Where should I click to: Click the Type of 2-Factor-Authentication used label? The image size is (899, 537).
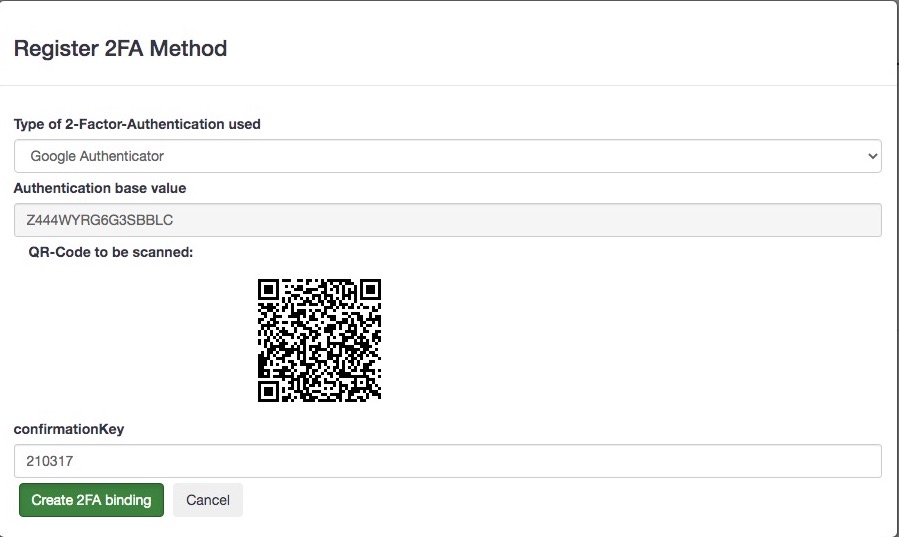point(137,124)
